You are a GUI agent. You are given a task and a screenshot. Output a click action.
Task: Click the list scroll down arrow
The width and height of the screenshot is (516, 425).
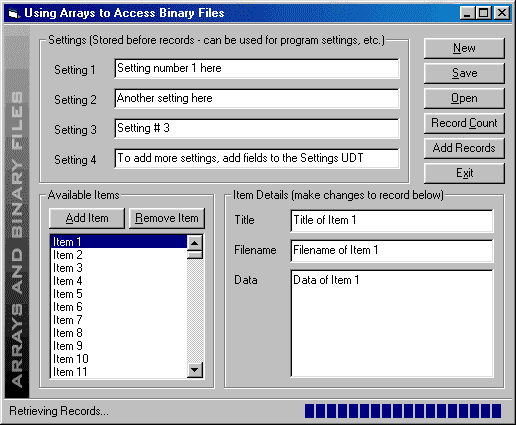pos(195,370)
